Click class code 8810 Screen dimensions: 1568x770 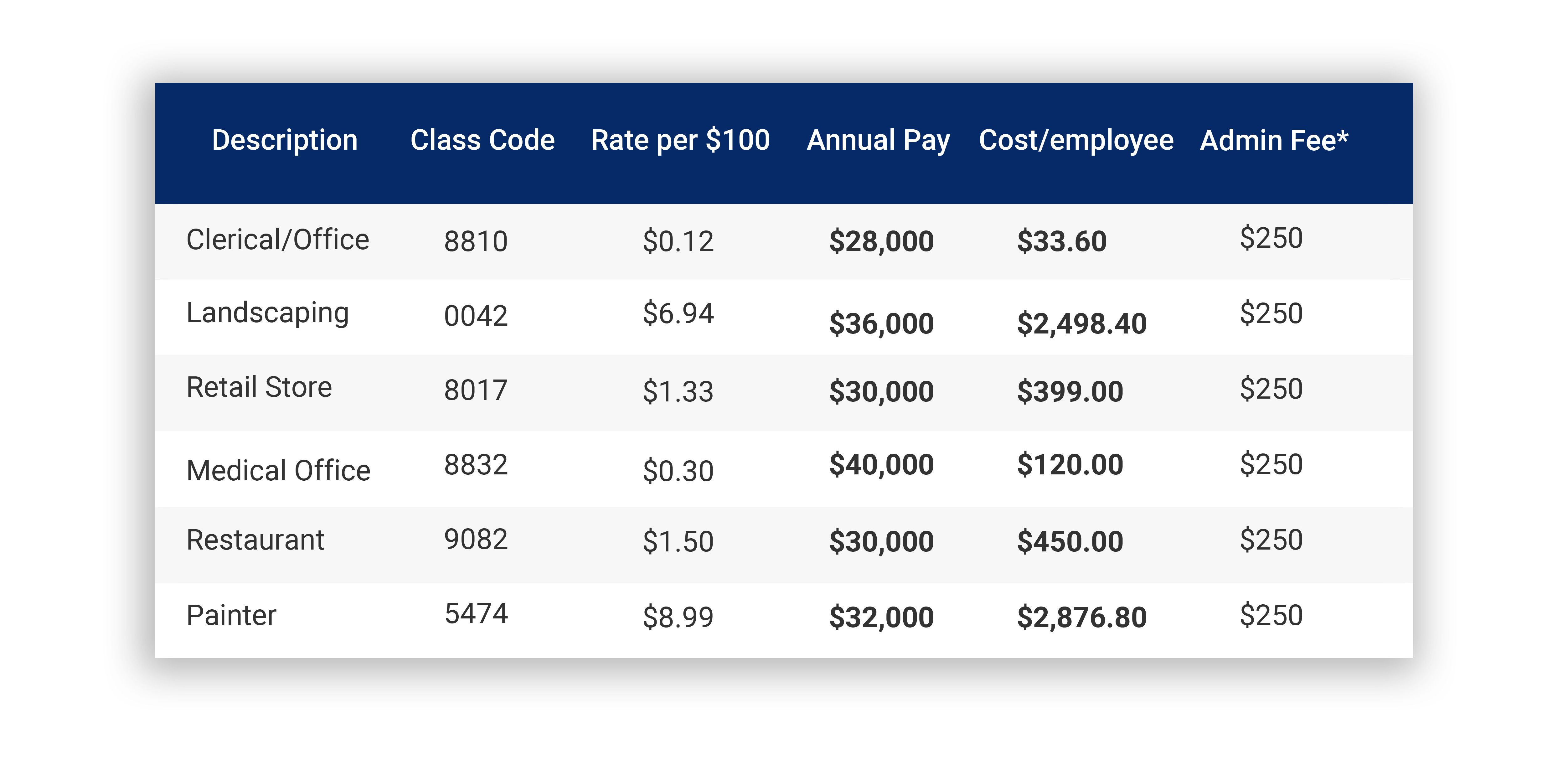(475, 242)
